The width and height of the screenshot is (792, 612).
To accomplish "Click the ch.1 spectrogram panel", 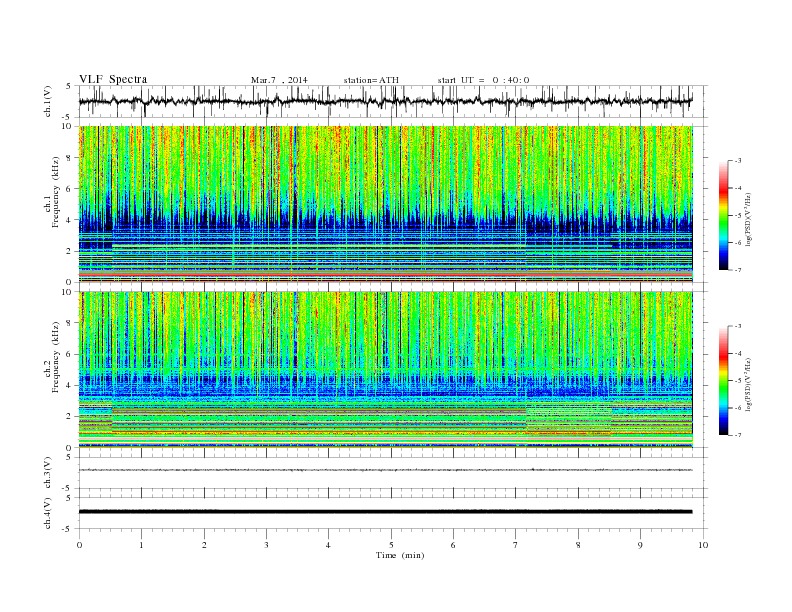I will tap(385, 204).
